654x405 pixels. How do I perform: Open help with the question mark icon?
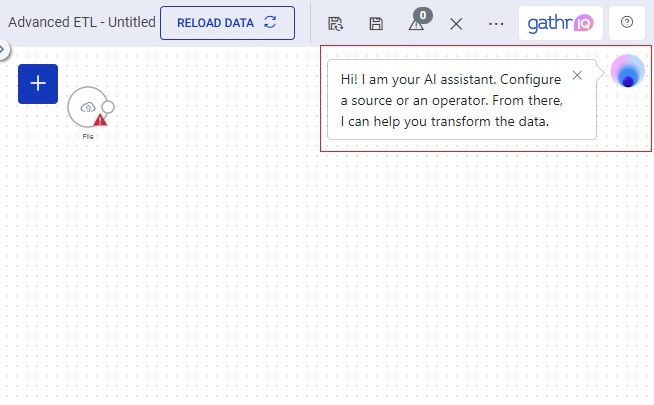[627, 22]
